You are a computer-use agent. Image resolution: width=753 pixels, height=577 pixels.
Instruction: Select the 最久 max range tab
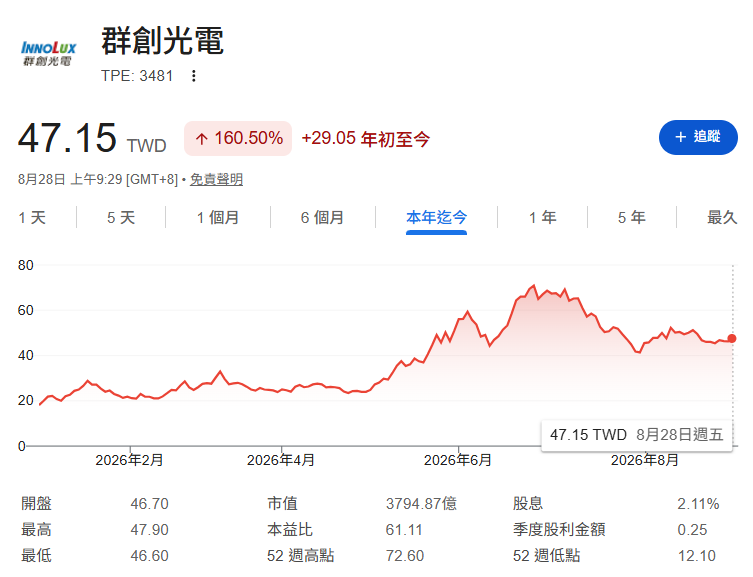click(x=722, y=217)
